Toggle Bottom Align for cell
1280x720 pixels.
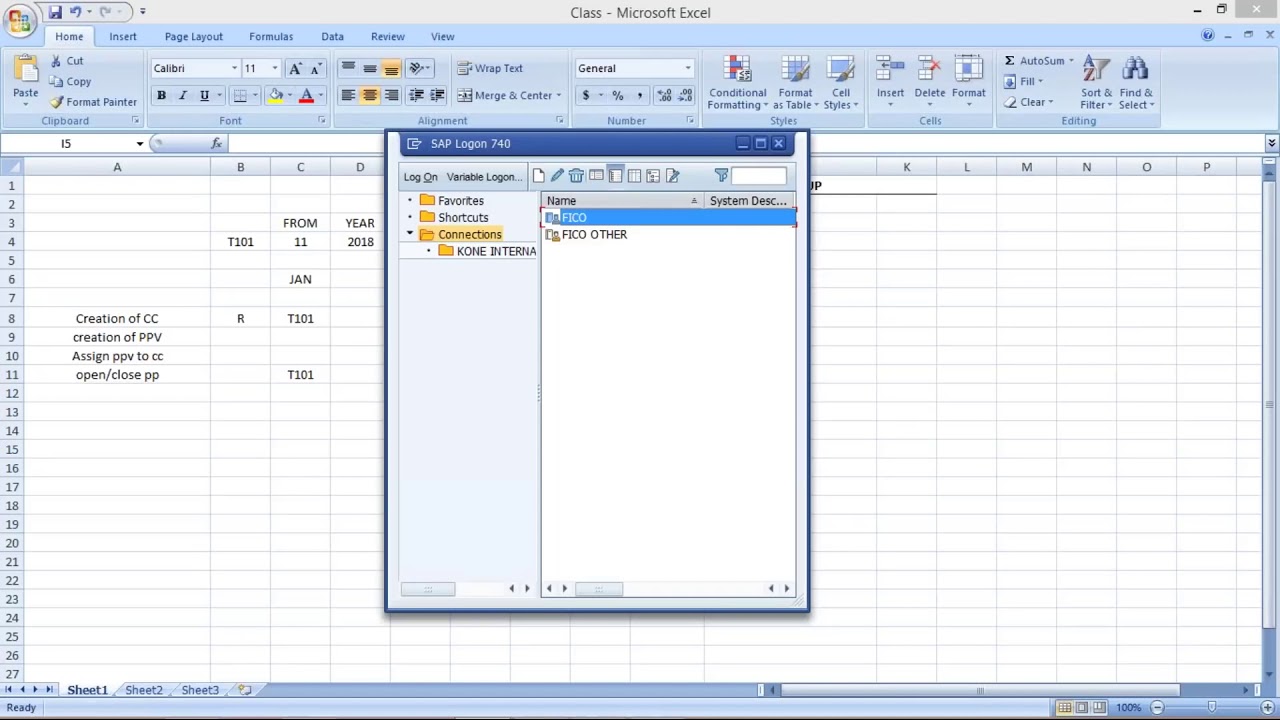click(x=392, y=68)
